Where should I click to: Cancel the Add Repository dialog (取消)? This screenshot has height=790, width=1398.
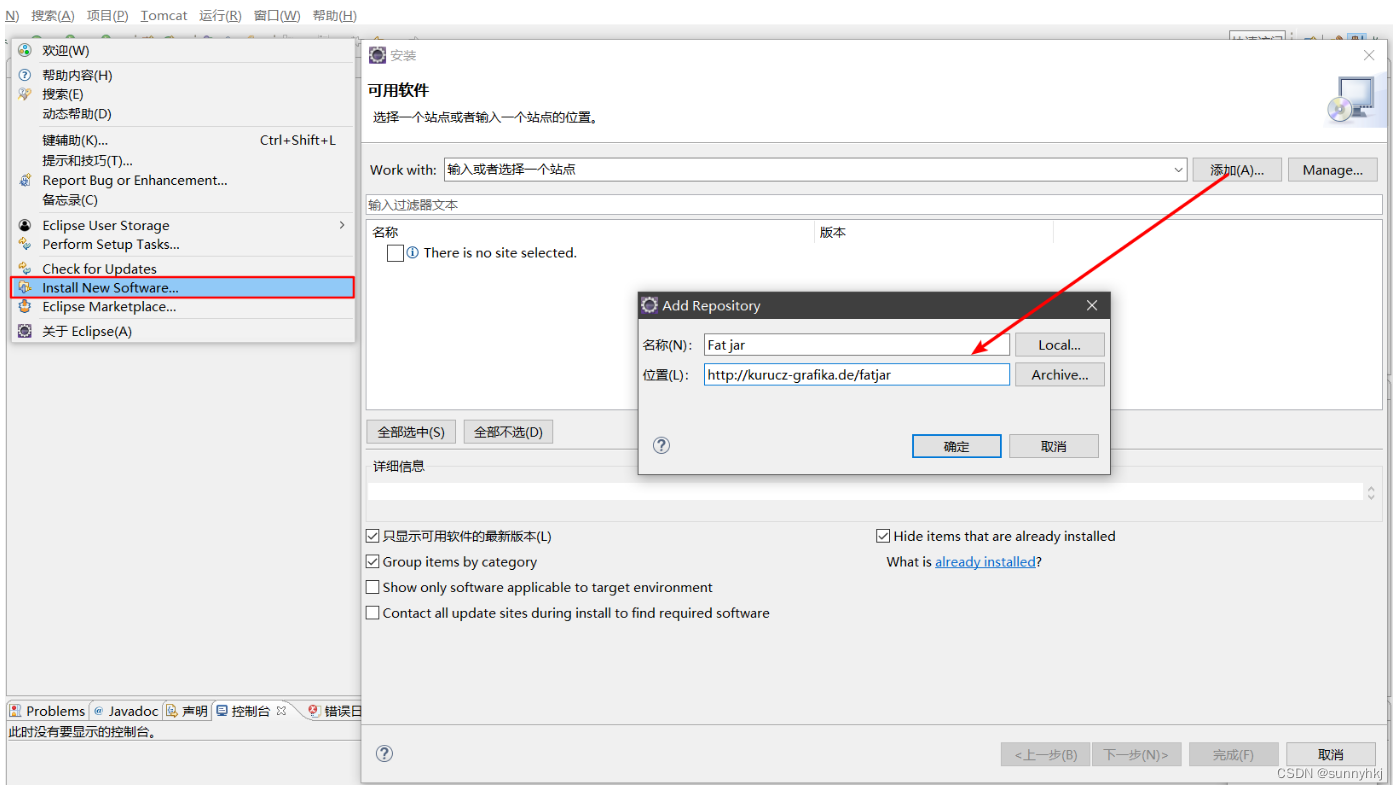coord(1054,446)
